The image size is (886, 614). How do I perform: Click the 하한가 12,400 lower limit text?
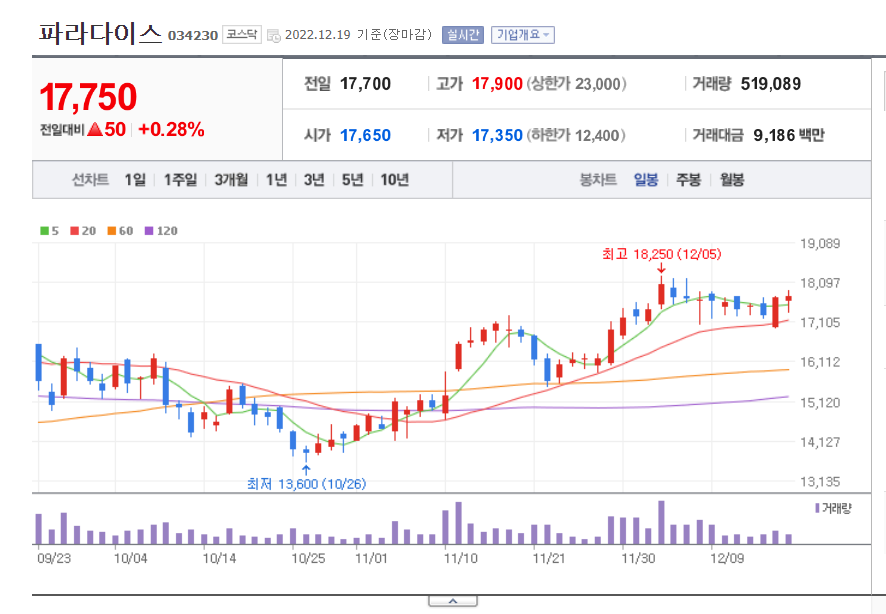(x=576, y=136)
